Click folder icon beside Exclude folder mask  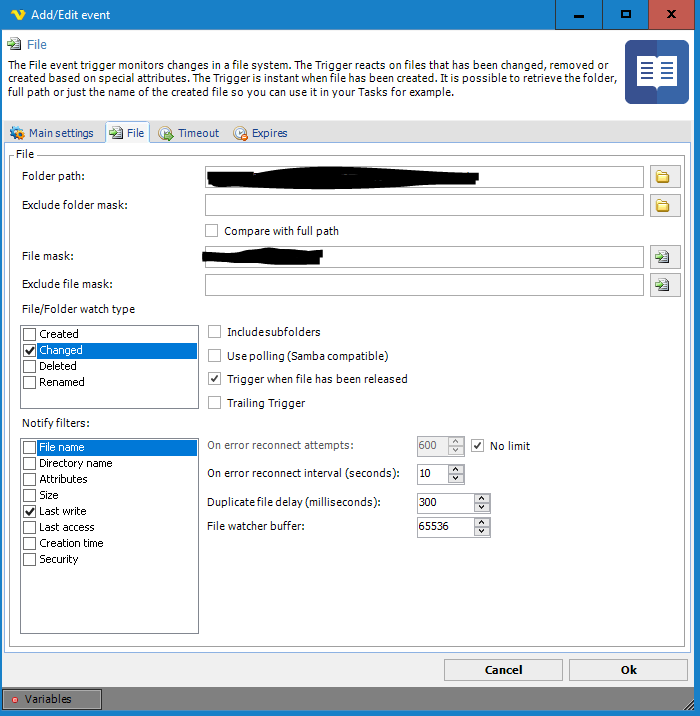click(661, 206)
